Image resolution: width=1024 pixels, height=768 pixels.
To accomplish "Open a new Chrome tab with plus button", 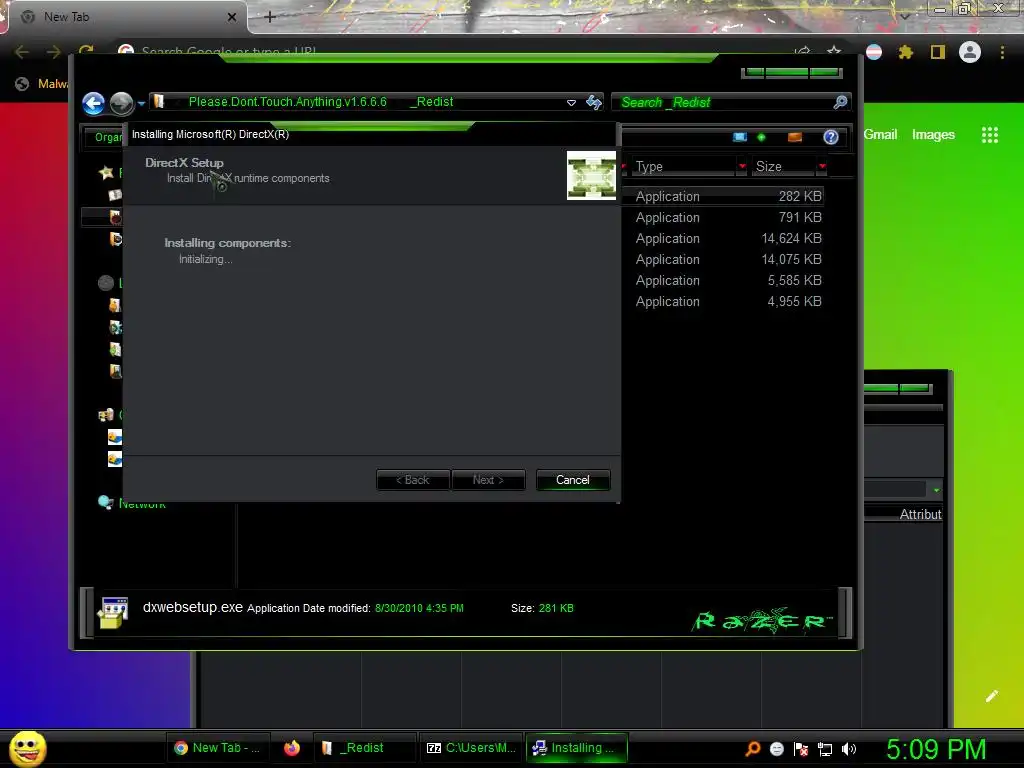I will pyautogui.click(x=270, y=17).
